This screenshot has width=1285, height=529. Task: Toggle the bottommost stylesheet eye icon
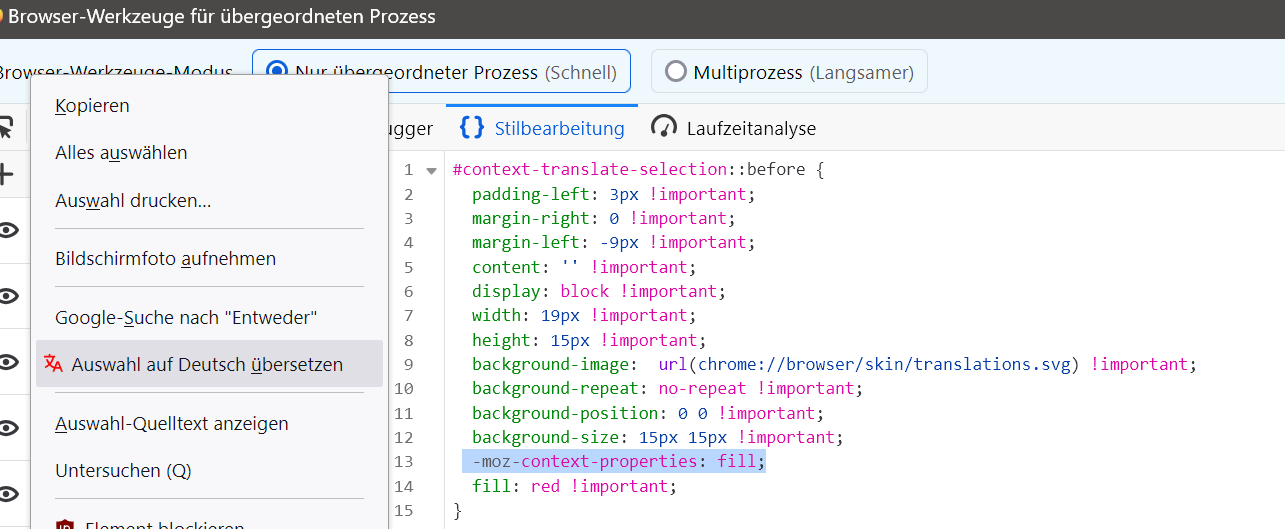coord(10,494)
